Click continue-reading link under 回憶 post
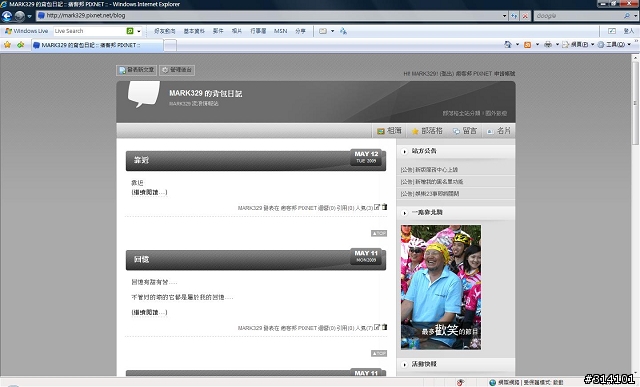The image size is (640, 387). coord(149,312)
